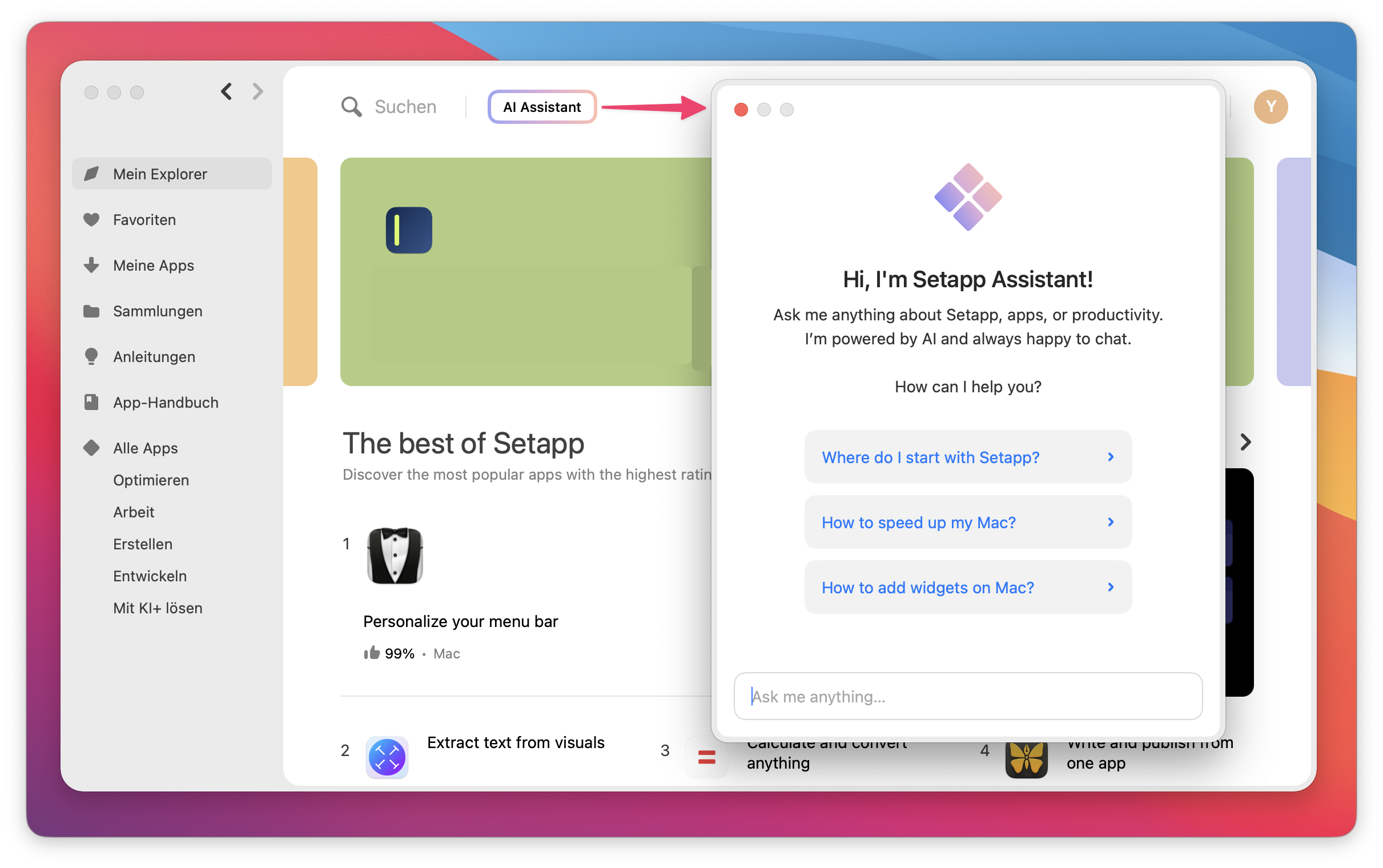Click the Ask me anything field
This screenshot has height=868, width=1383.
[967, 696]
